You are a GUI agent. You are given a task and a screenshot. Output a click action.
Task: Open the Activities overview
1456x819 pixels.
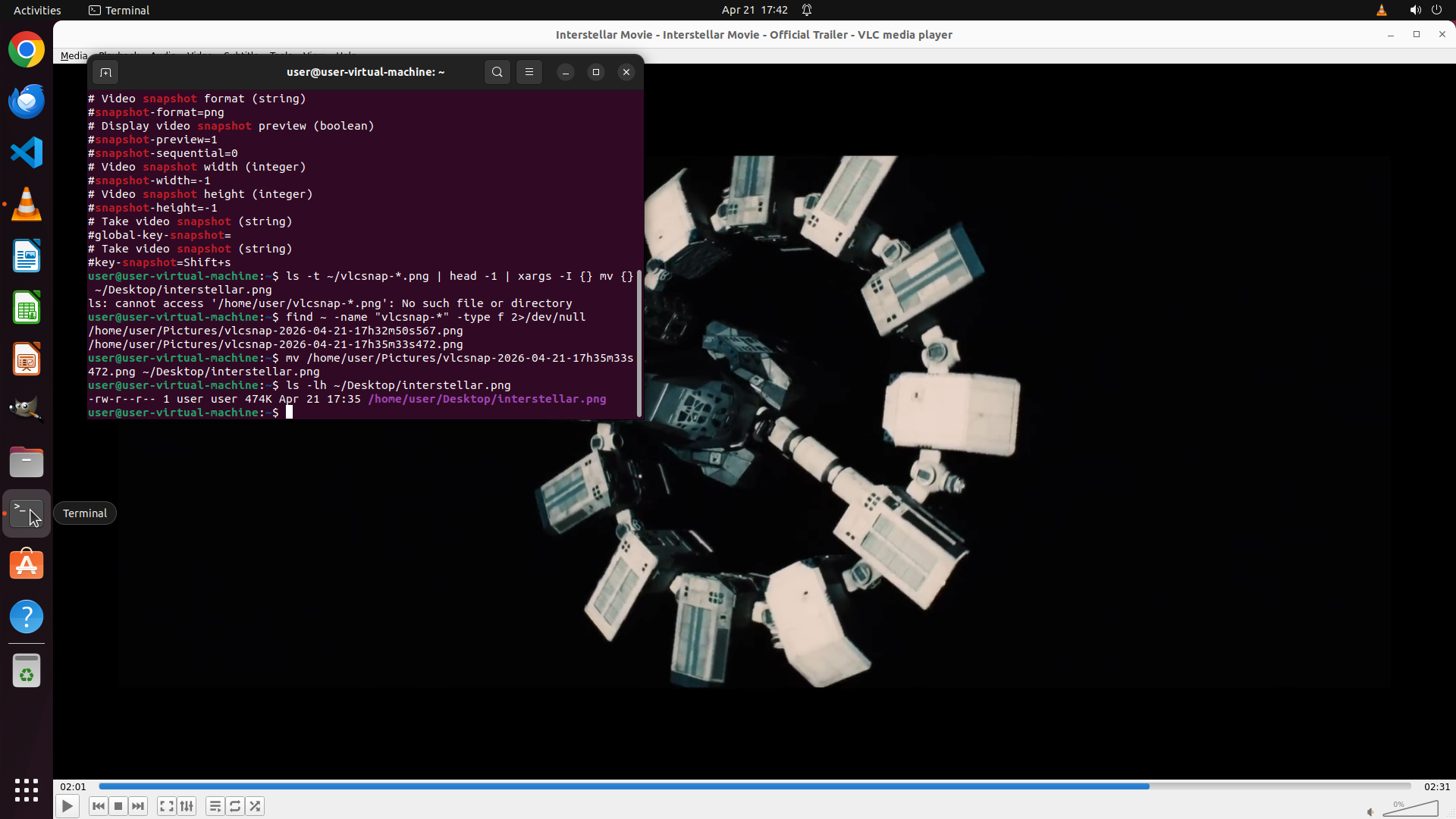click(x=37, y=10)
